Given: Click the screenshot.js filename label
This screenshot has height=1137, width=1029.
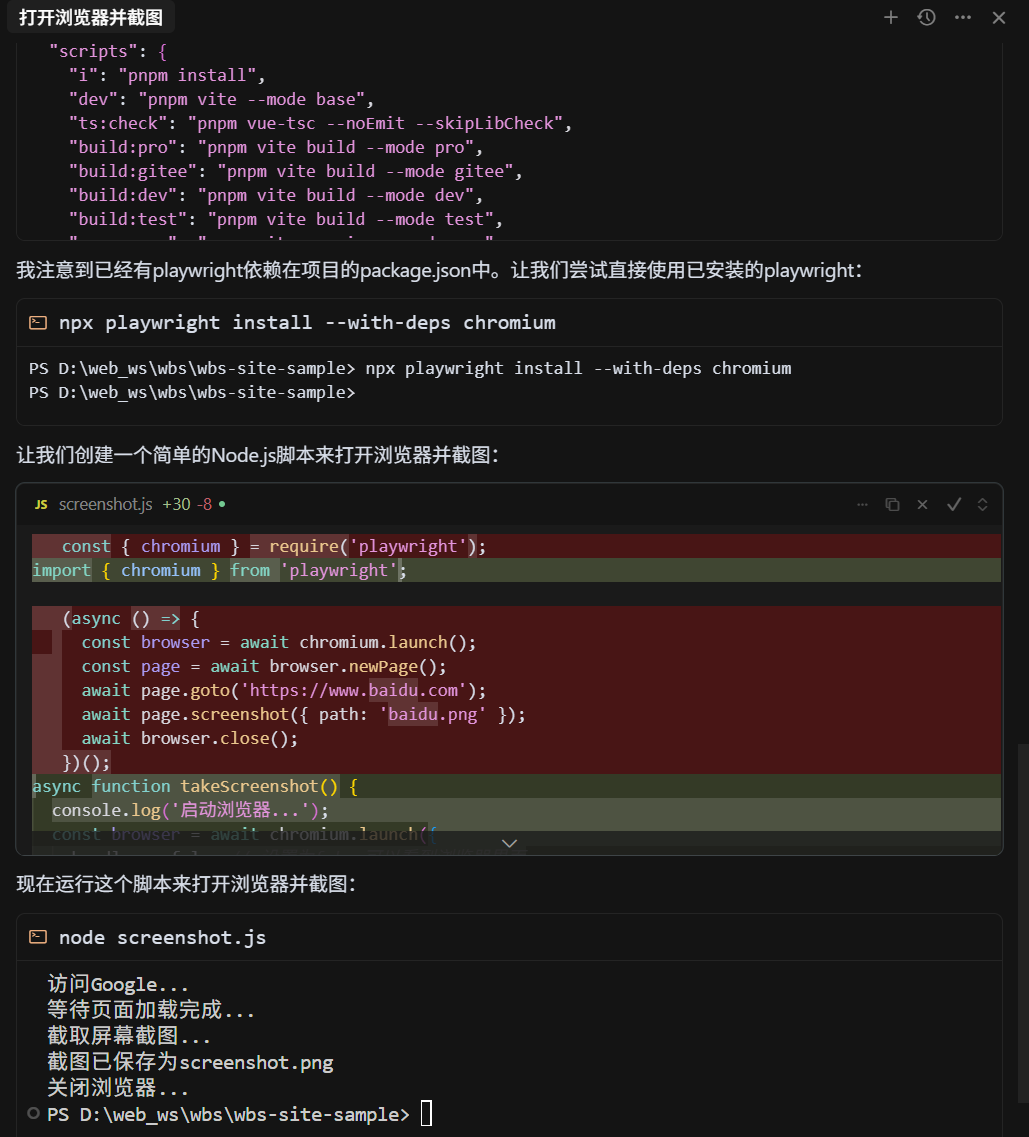Looking at the screenshot, I should click(x=105, y=504).
